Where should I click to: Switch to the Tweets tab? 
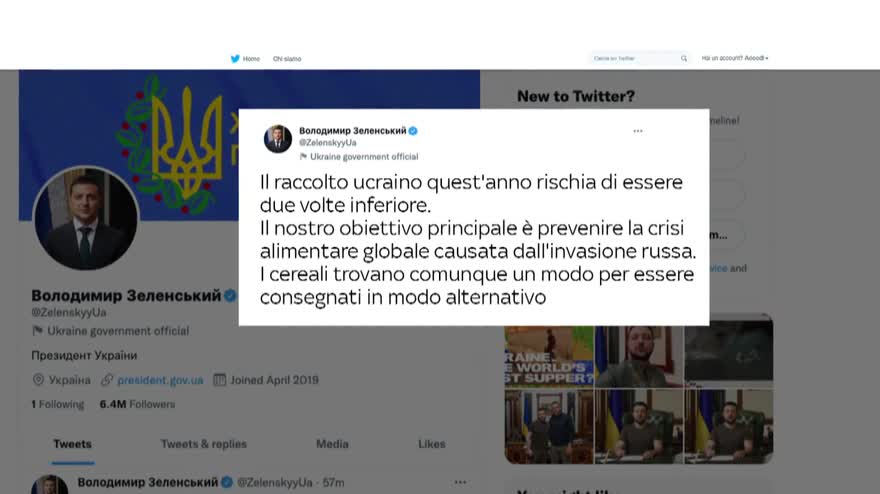72,444
